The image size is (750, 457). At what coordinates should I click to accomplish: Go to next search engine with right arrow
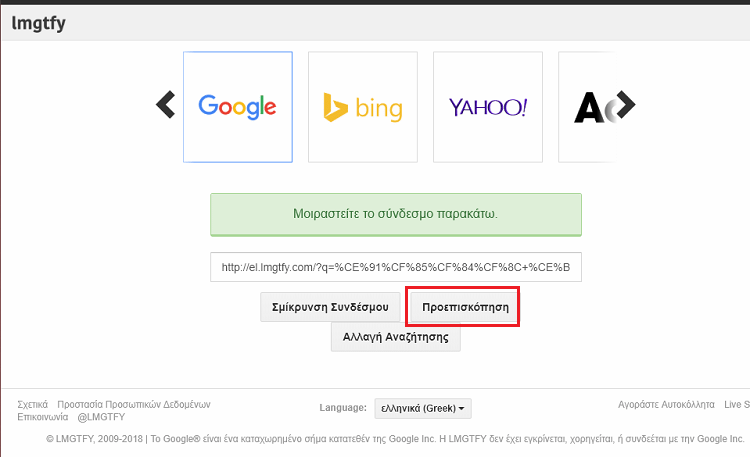(x=625, y=104)
